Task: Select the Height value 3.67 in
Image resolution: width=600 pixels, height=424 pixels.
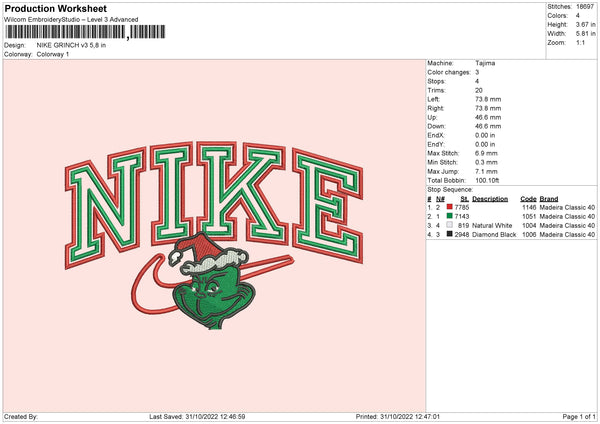Action: [585, 24]
